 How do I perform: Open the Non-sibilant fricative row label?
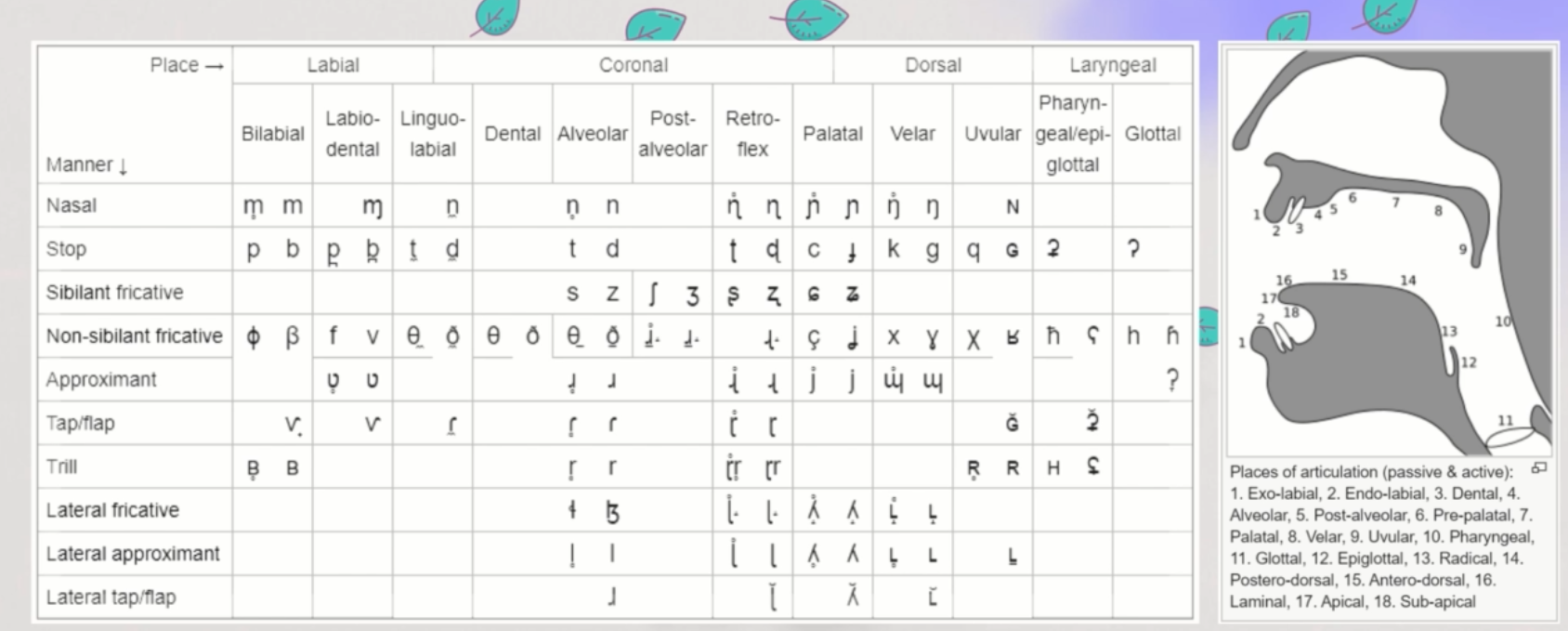[134, 336]
